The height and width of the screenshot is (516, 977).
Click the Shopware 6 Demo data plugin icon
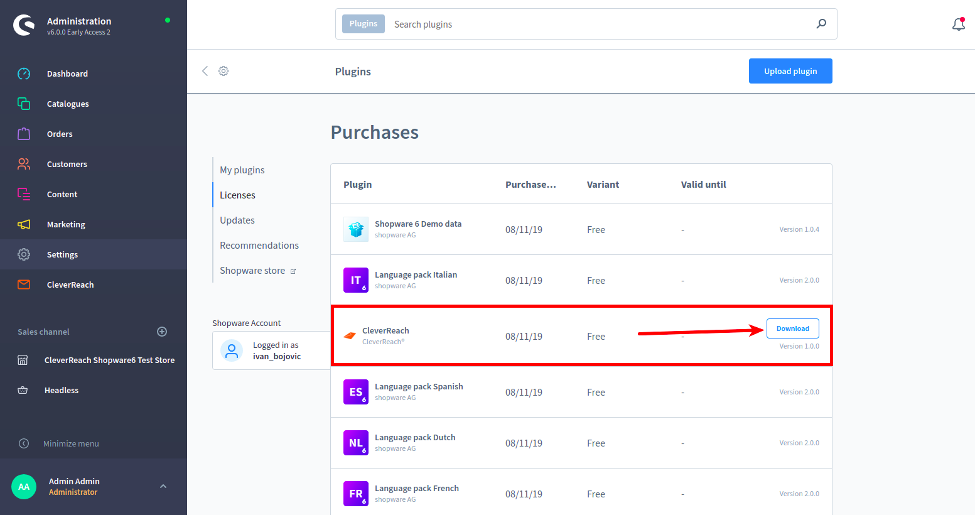click(356, 229)
